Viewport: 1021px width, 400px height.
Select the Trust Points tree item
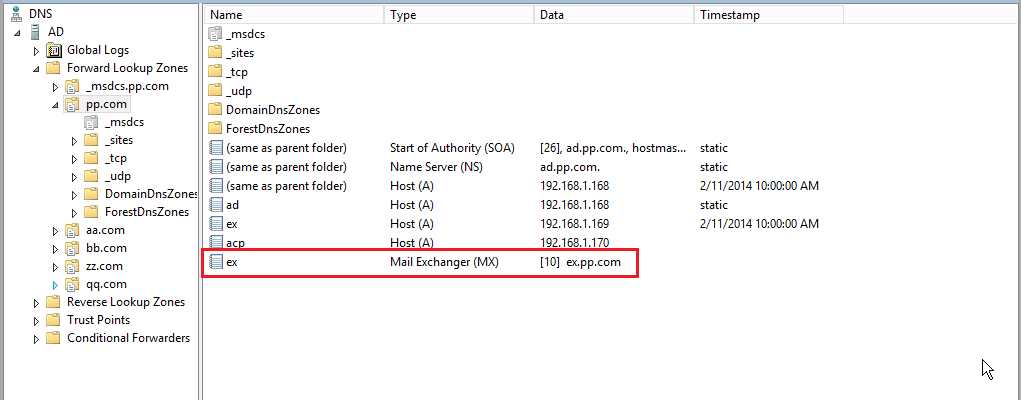tap(98, 320)
